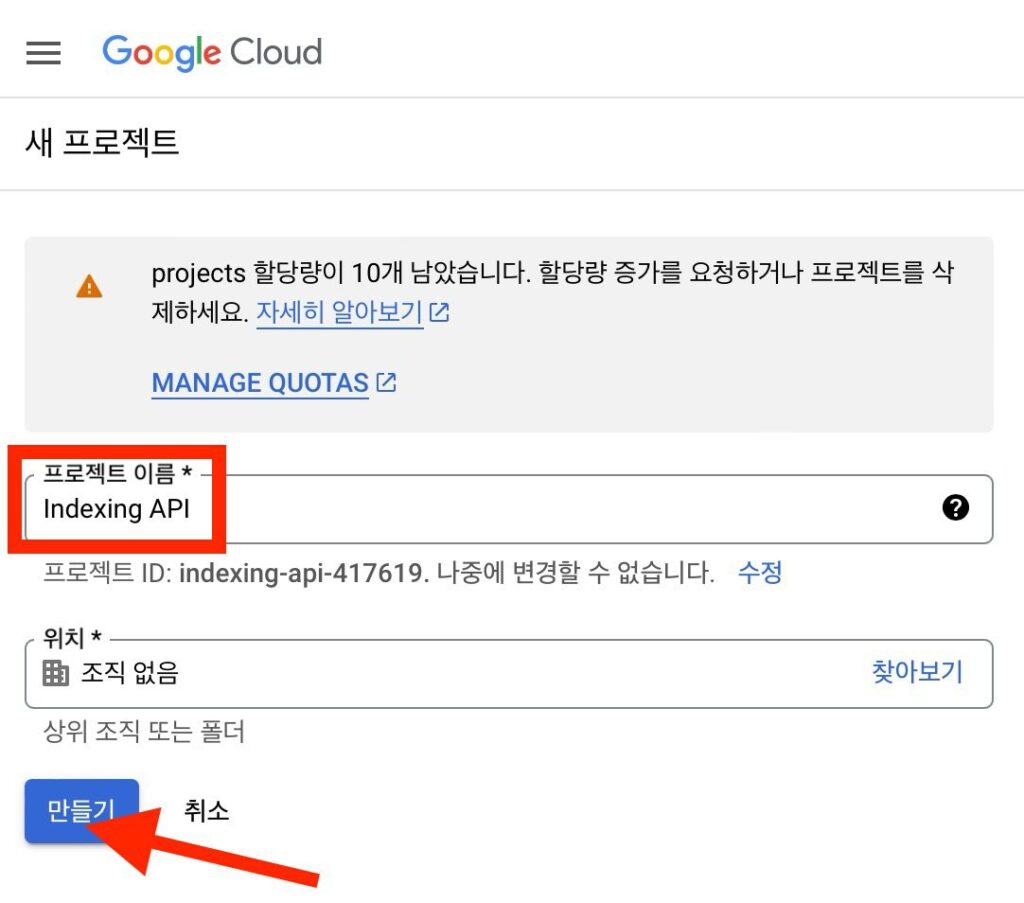This screenshot has width=1024, height=903.
Task: Click 수정 to edit the project ID
Action: coord(759,573)
